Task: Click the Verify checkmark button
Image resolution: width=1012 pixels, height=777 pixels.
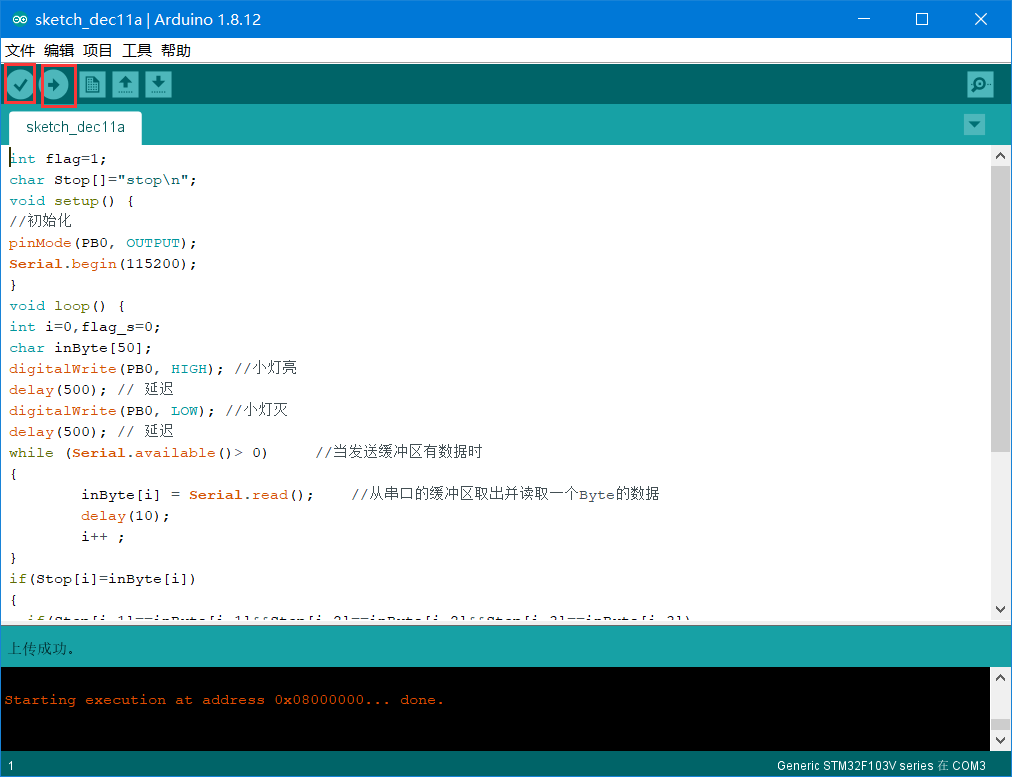Action: click(20, 84)
